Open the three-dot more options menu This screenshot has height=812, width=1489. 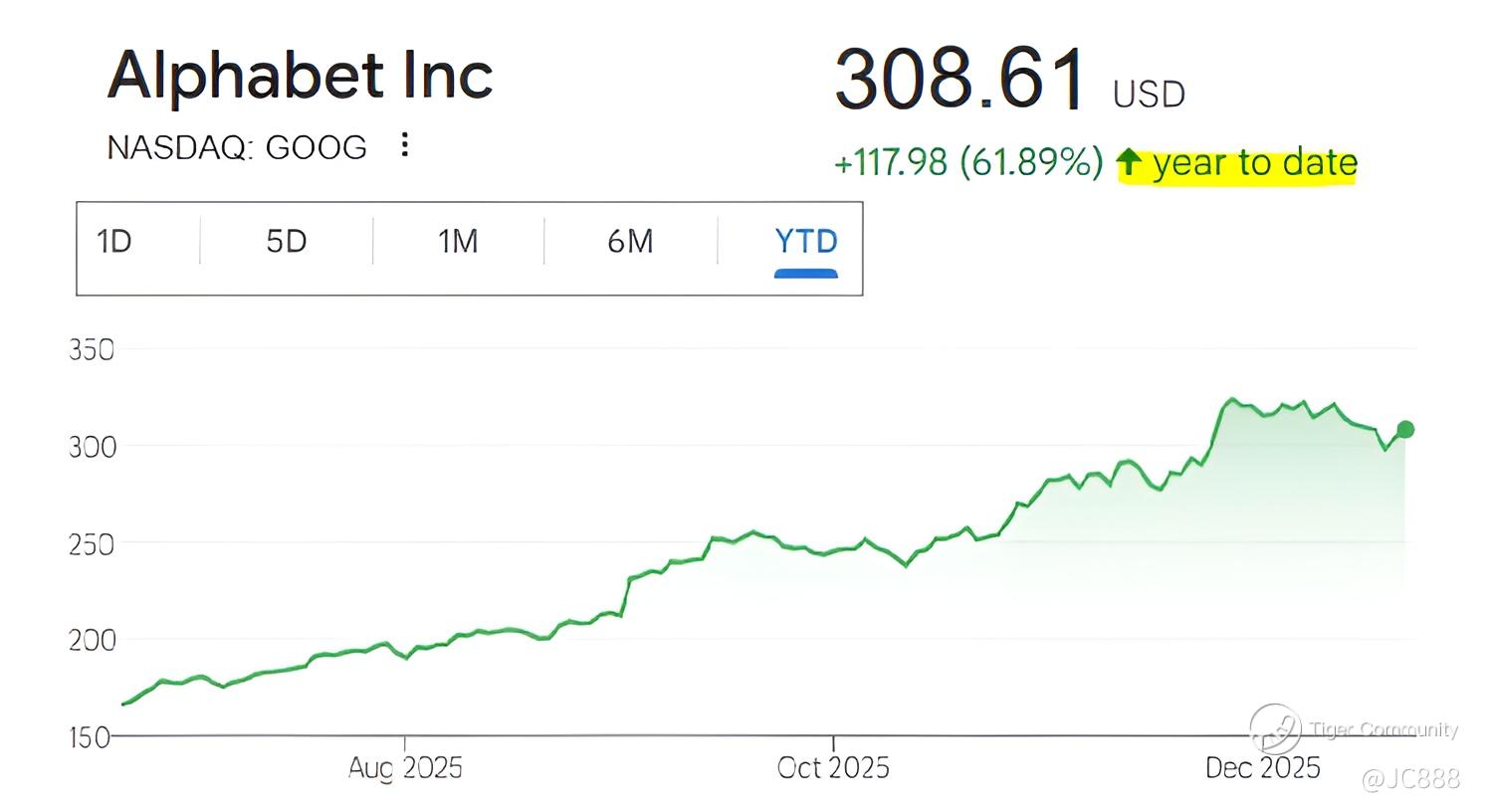pos(404,145)
